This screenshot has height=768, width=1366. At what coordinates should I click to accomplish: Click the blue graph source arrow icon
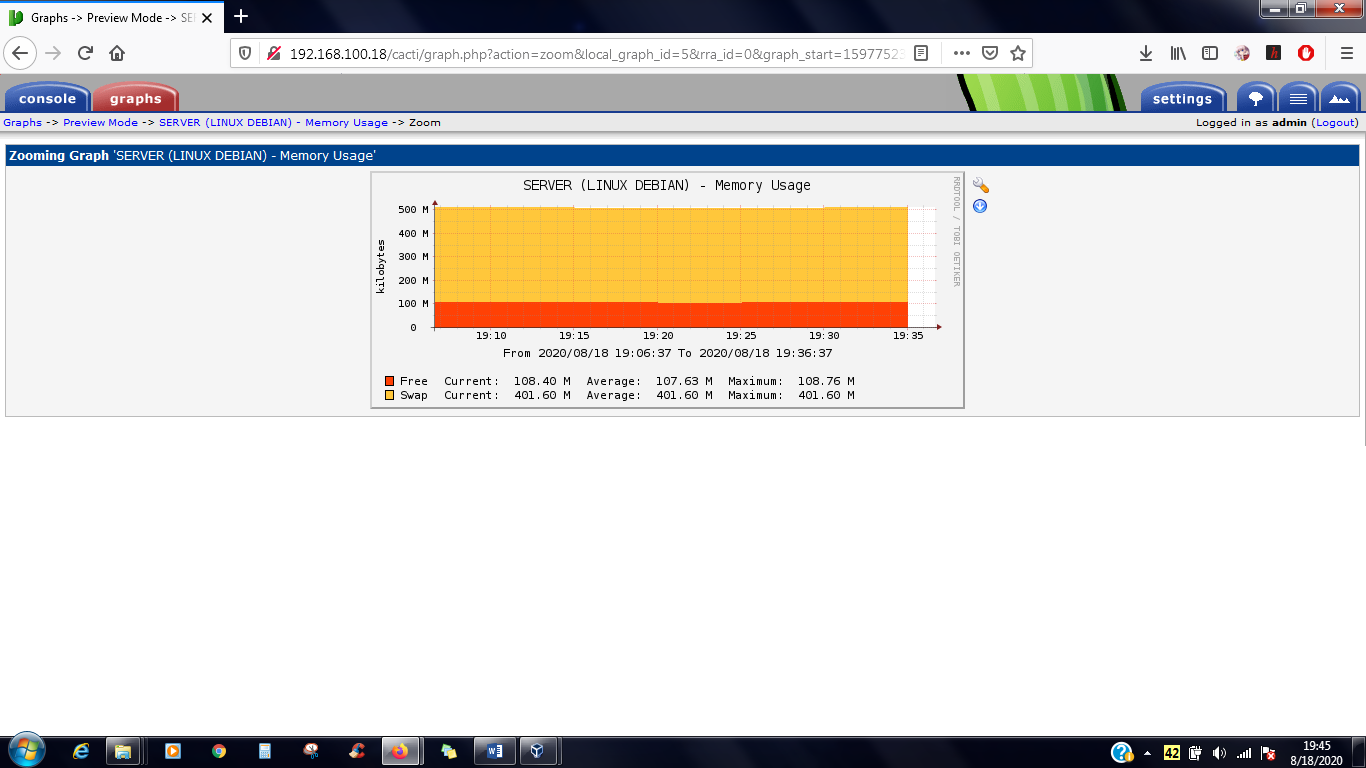click(x=980, y=206)
